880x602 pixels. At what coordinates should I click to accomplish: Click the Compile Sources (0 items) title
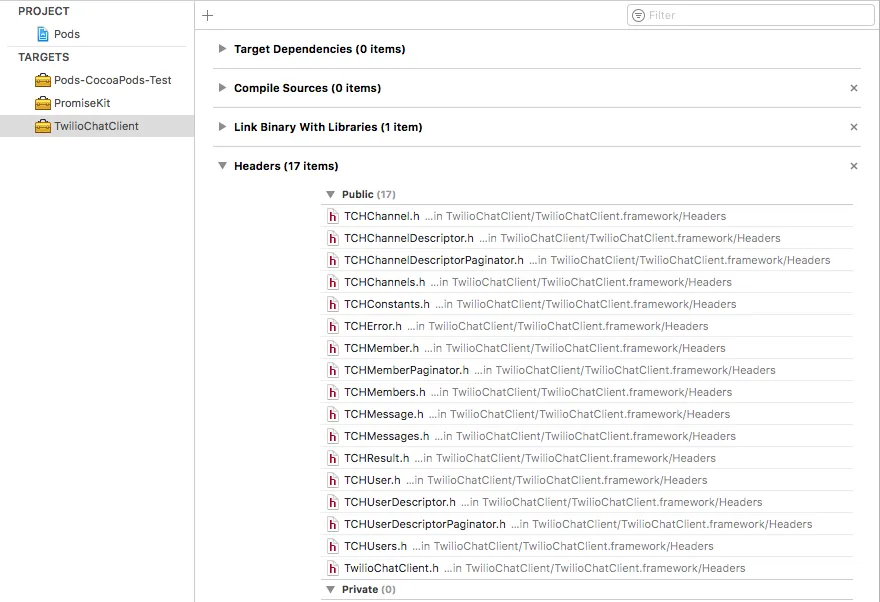pos(308,88)
